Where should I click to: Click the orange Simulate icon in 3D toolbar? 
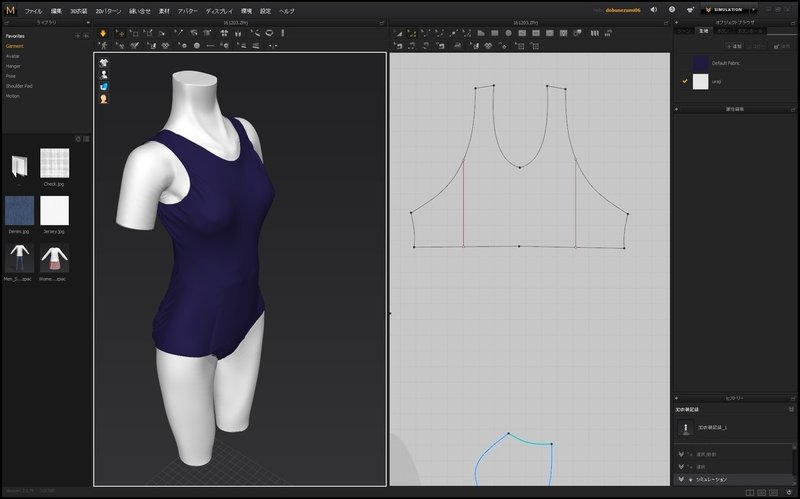(x=103, y=33)
